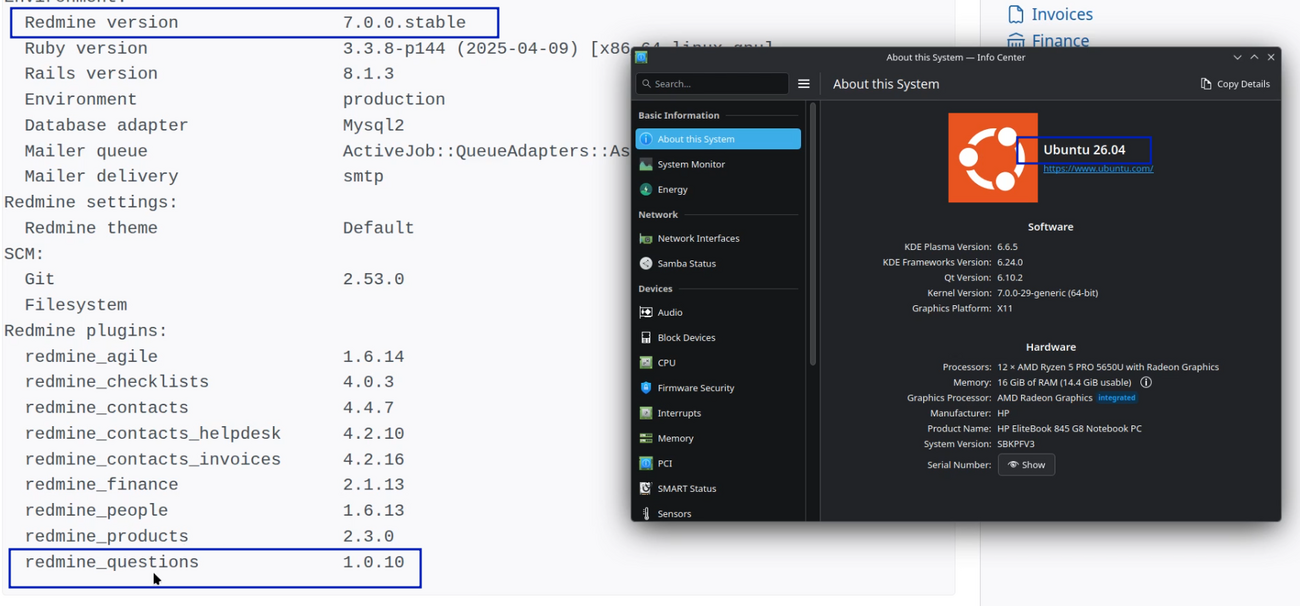The image size is (1300, 606).
Task: Click the System Version 'SBKPFV3' value
Action: 1015,444
